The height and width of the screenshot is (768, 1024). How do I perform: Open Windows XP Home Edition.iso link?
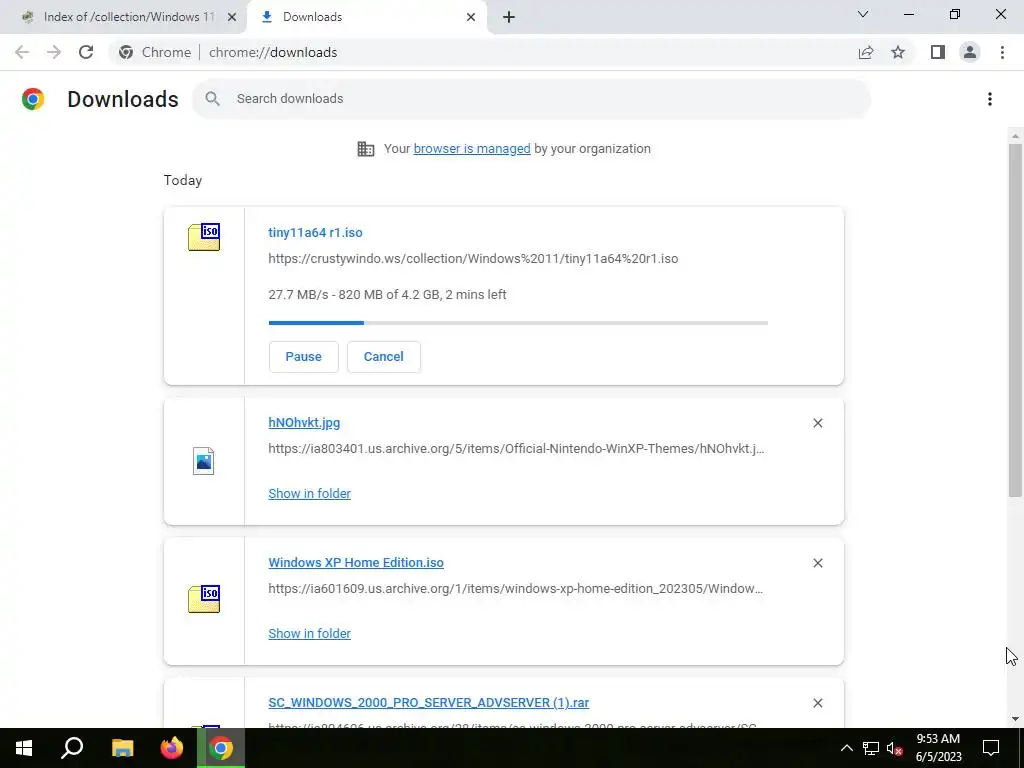356,562
